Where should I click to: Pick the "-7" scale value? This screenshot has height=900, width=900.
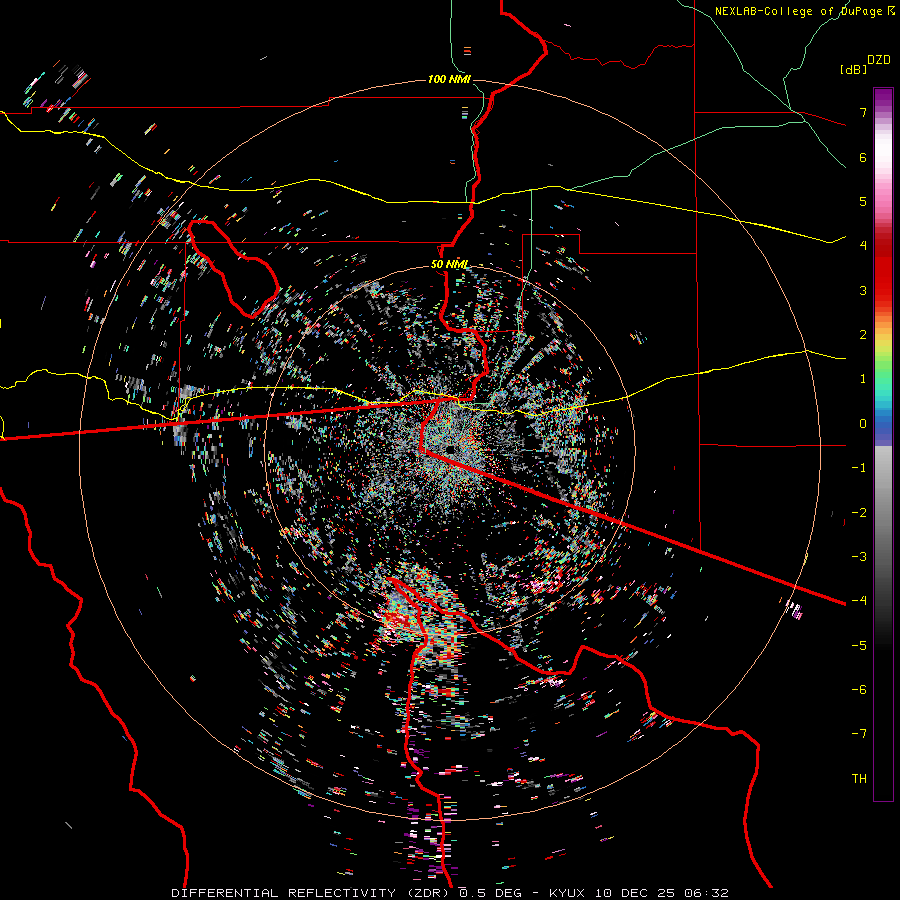[x=859, y=734]
